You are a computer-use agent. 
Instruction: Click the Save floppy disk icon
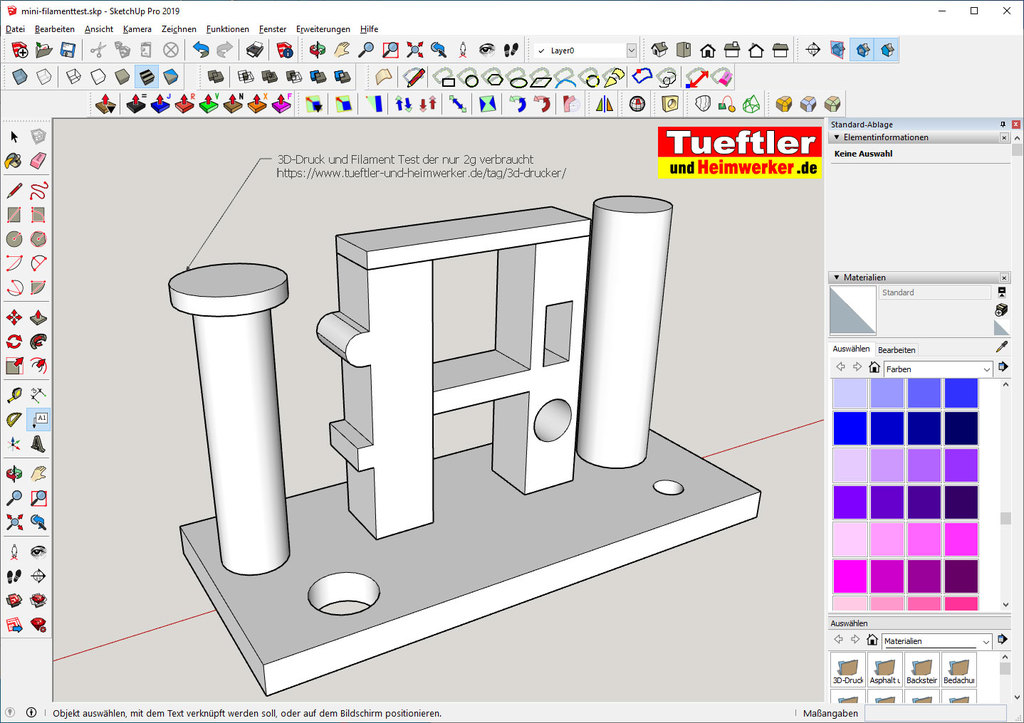point(68,49)
